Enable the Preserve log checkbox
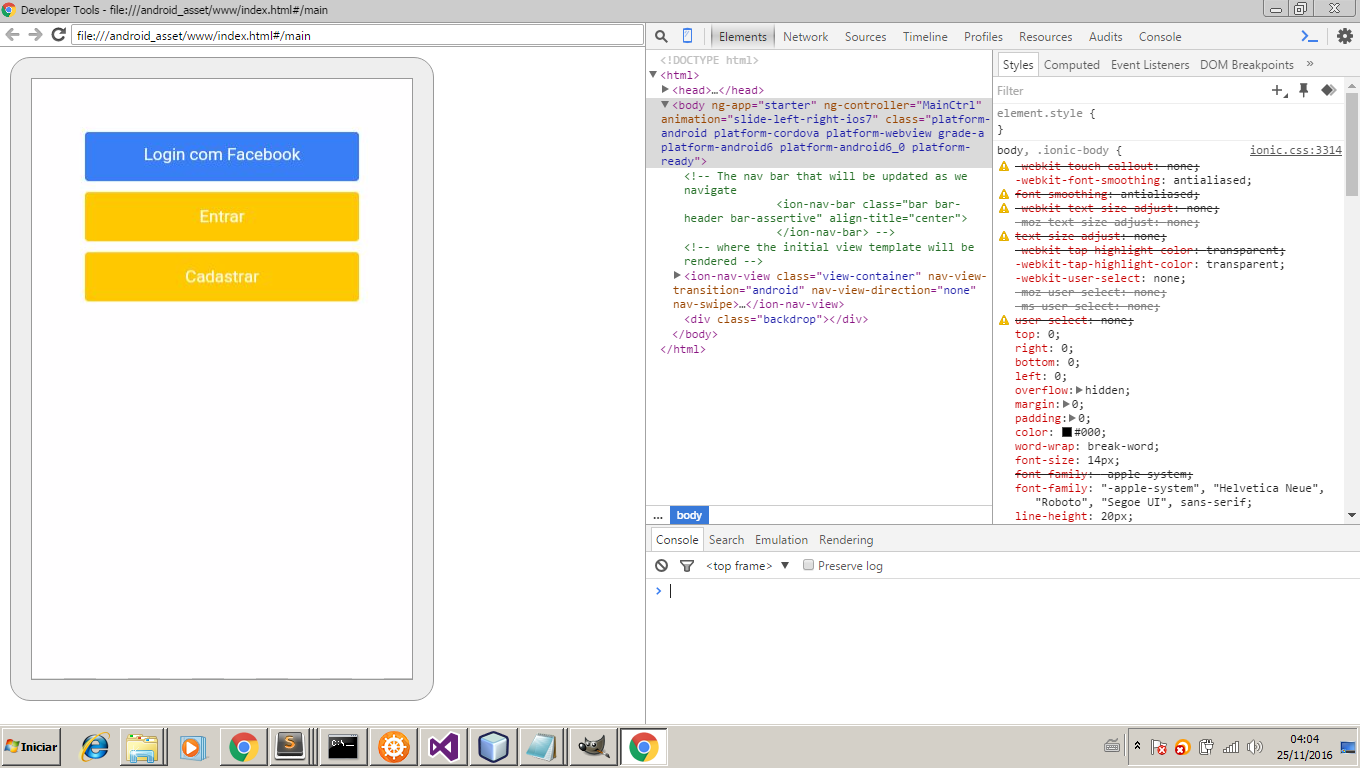 click(809, 566)
